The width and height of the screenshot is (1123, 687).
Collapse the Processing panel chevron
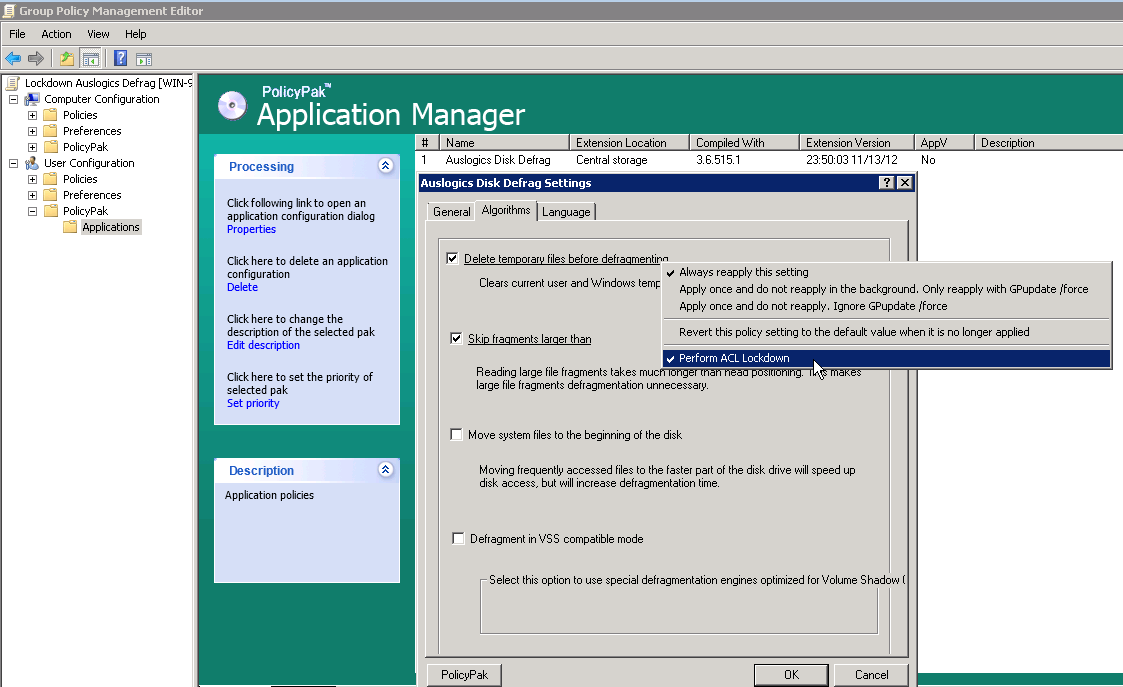tap(386, 166)
